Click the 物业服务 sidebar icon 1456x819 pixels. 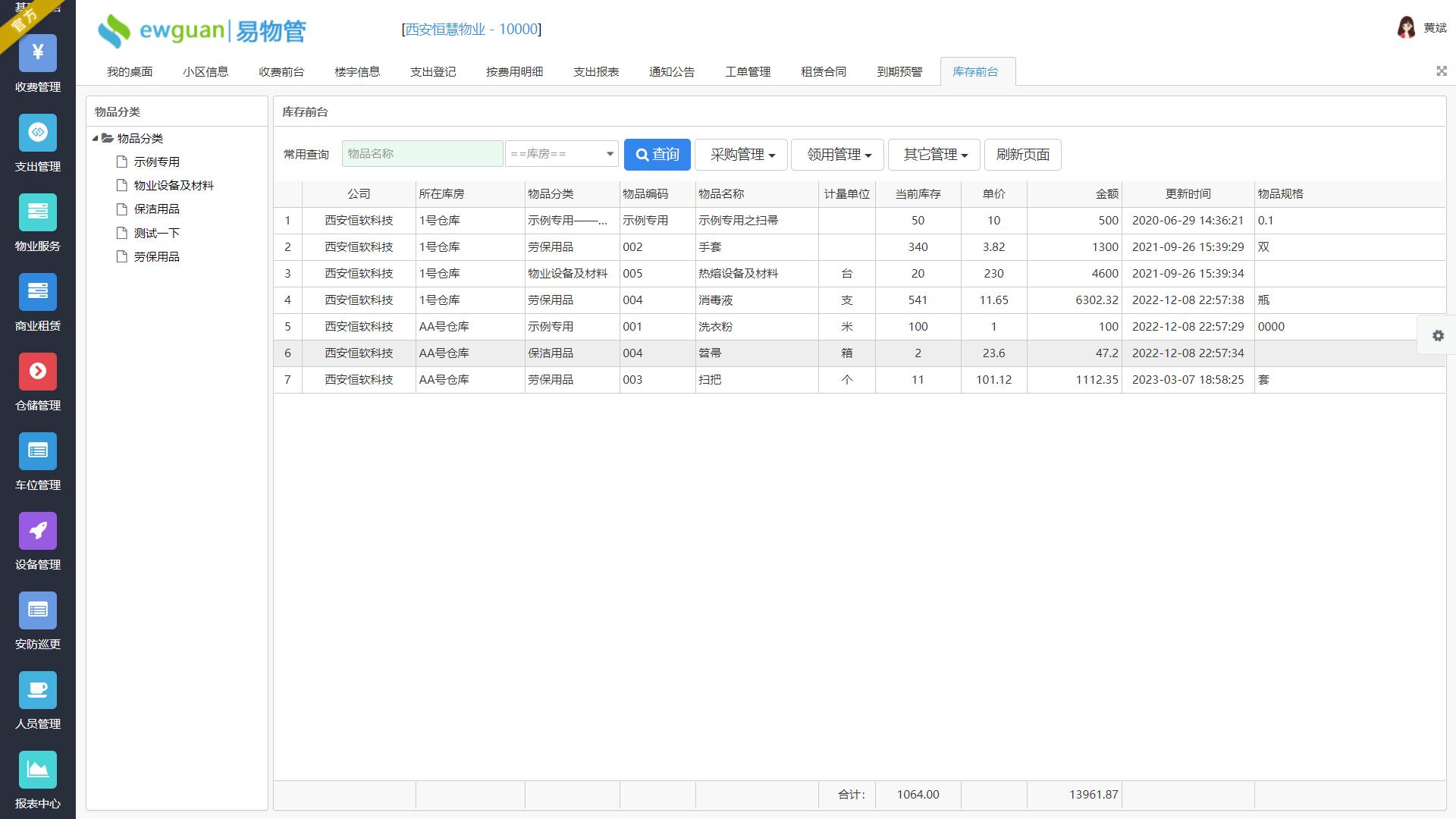[x=38, y=212]
